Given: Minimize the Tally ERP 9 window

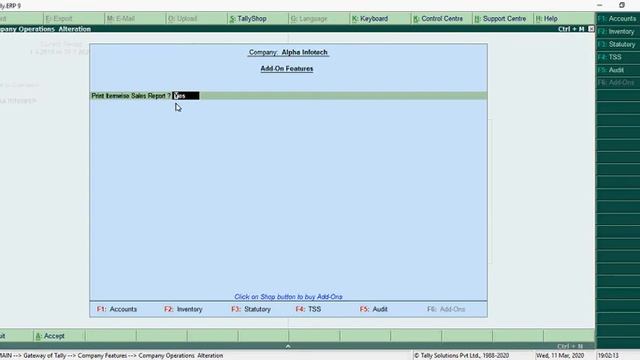Looking at the screenshot, I should pos(599,5).
